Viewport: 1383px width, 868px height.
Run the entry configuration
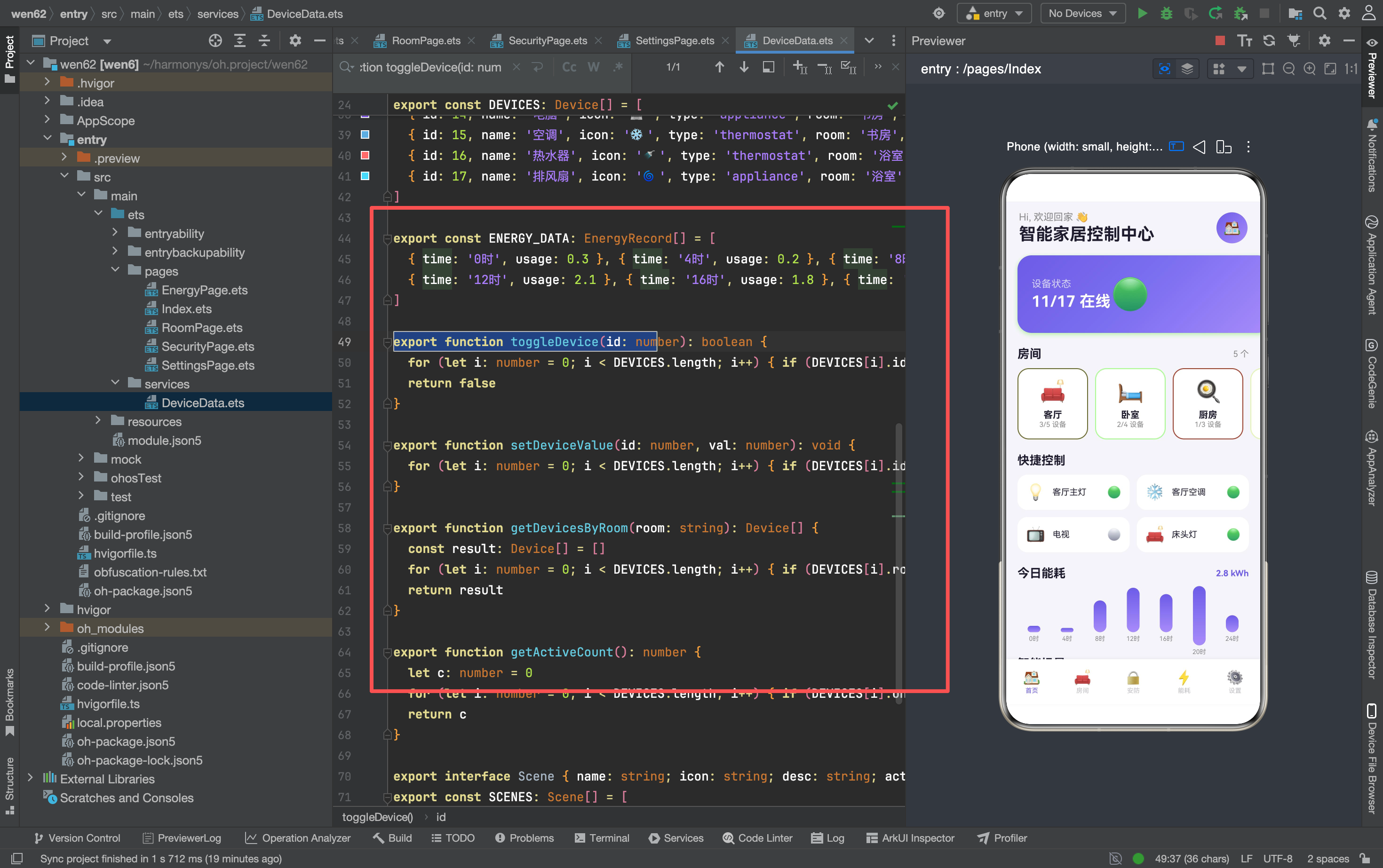(1142, 13)
